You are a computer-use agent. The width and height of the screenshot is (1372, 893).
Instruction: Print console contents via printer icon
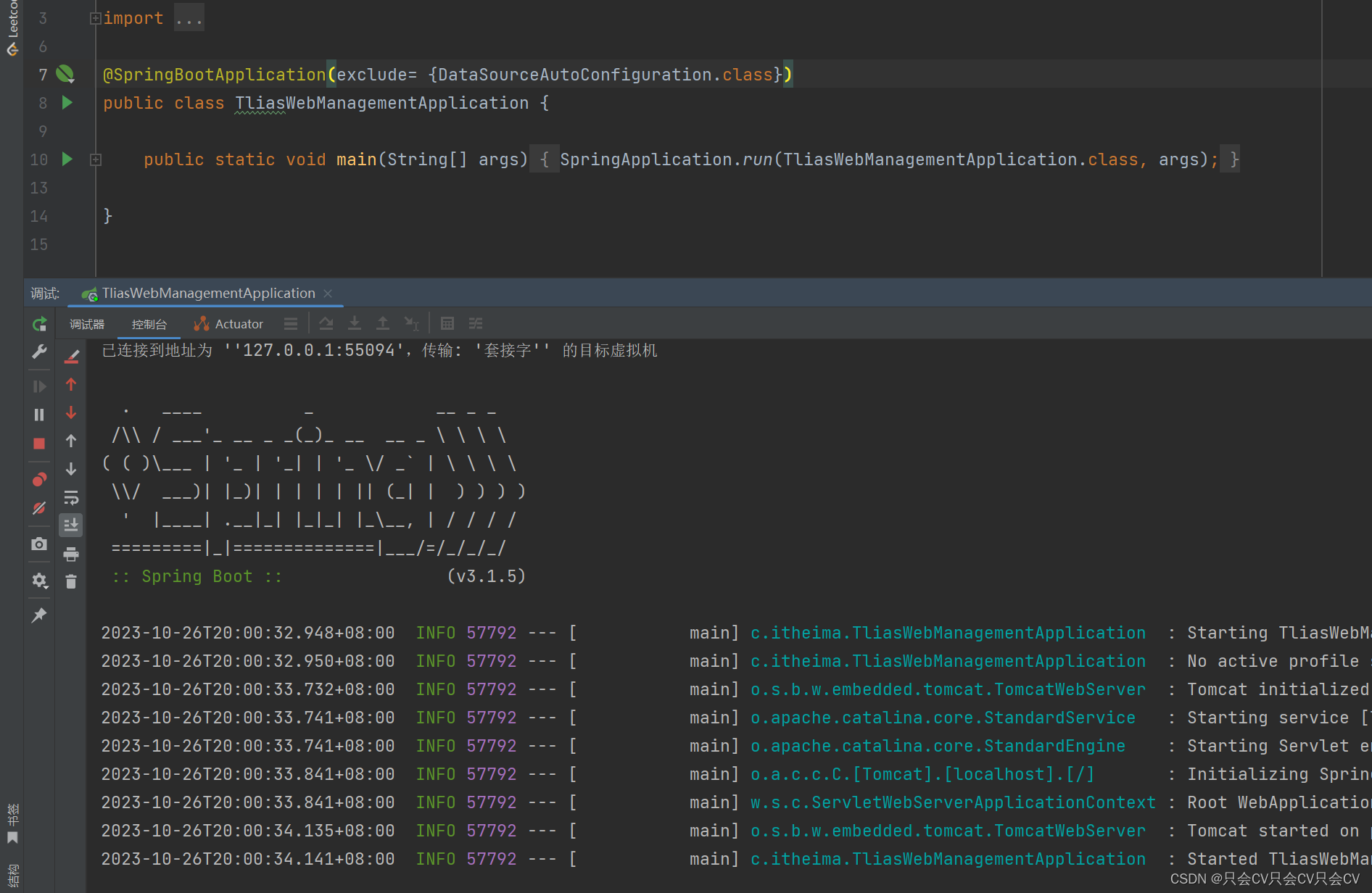pyautogui.click(x=70, y=554)
